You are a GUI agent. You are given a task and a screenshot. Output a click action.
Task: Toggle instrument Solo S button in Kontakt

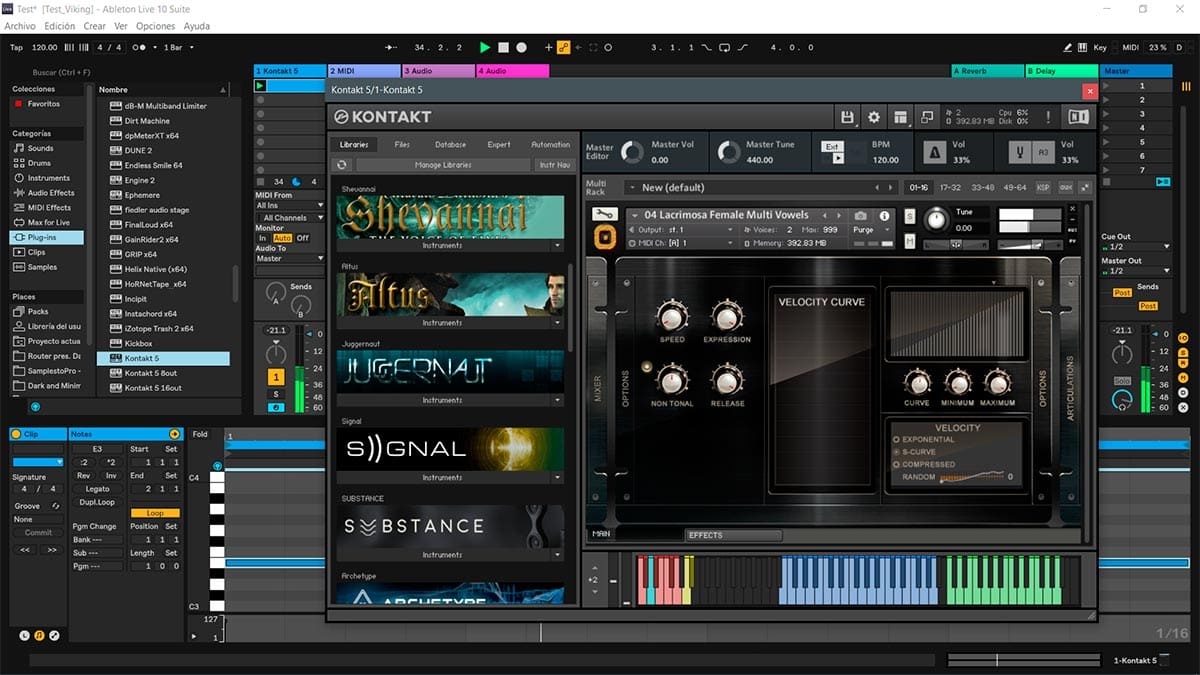910,216
